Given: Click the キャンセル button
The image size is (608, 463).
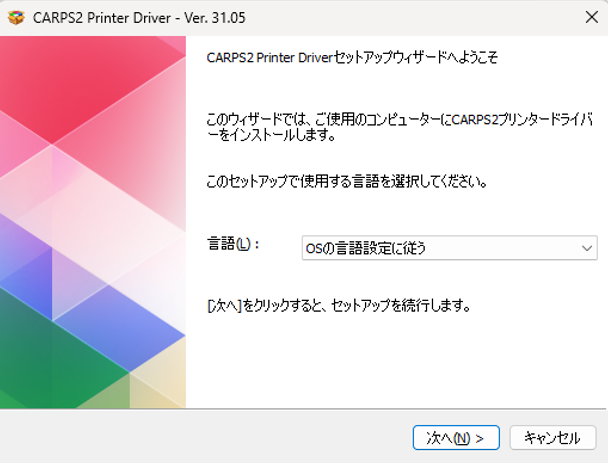Looking at the screenshot, I should pos(553,438).
